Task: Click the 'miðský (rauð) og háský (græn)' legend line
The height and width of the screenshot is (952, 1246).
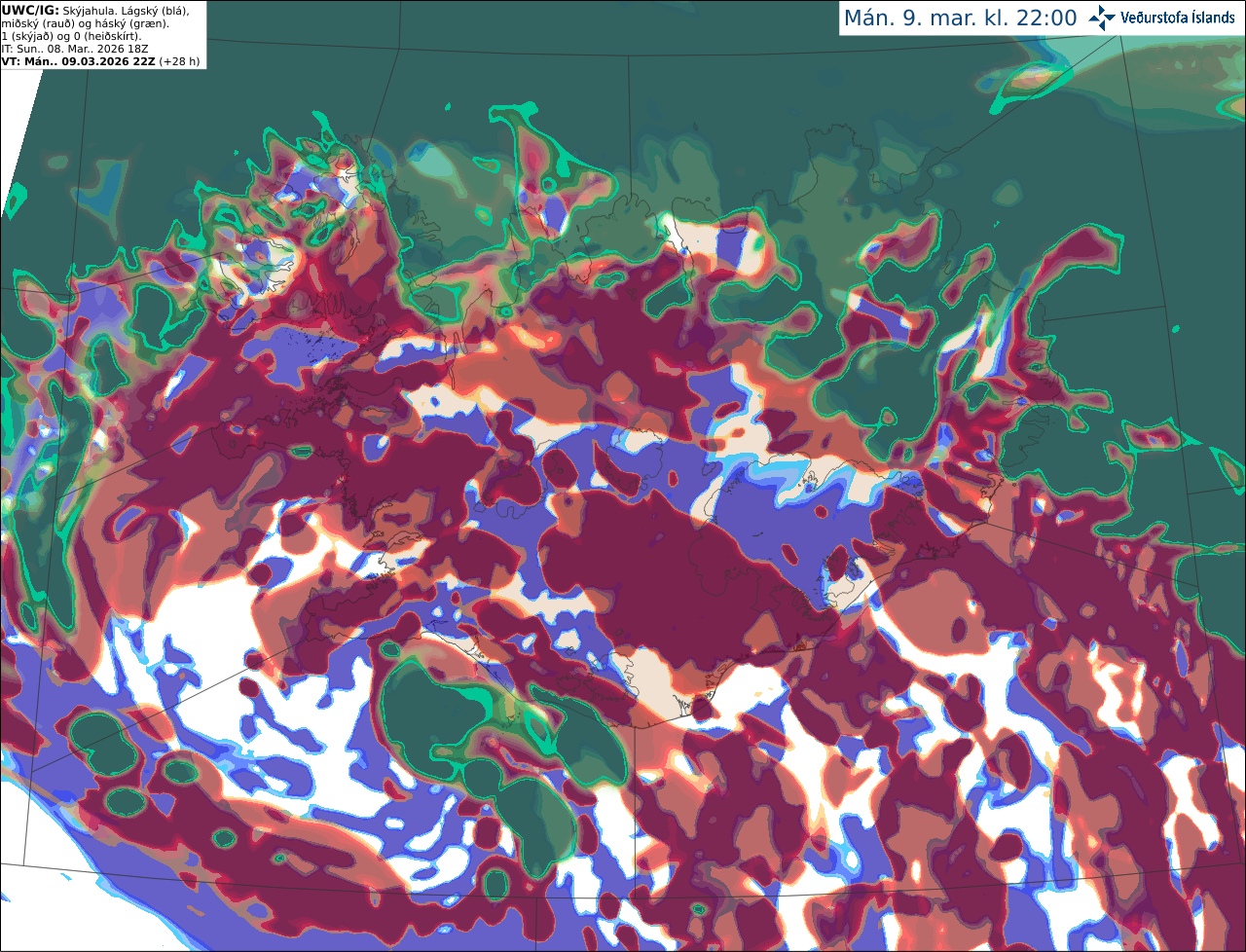Action: pyautogui.click(x=85, y=23)
